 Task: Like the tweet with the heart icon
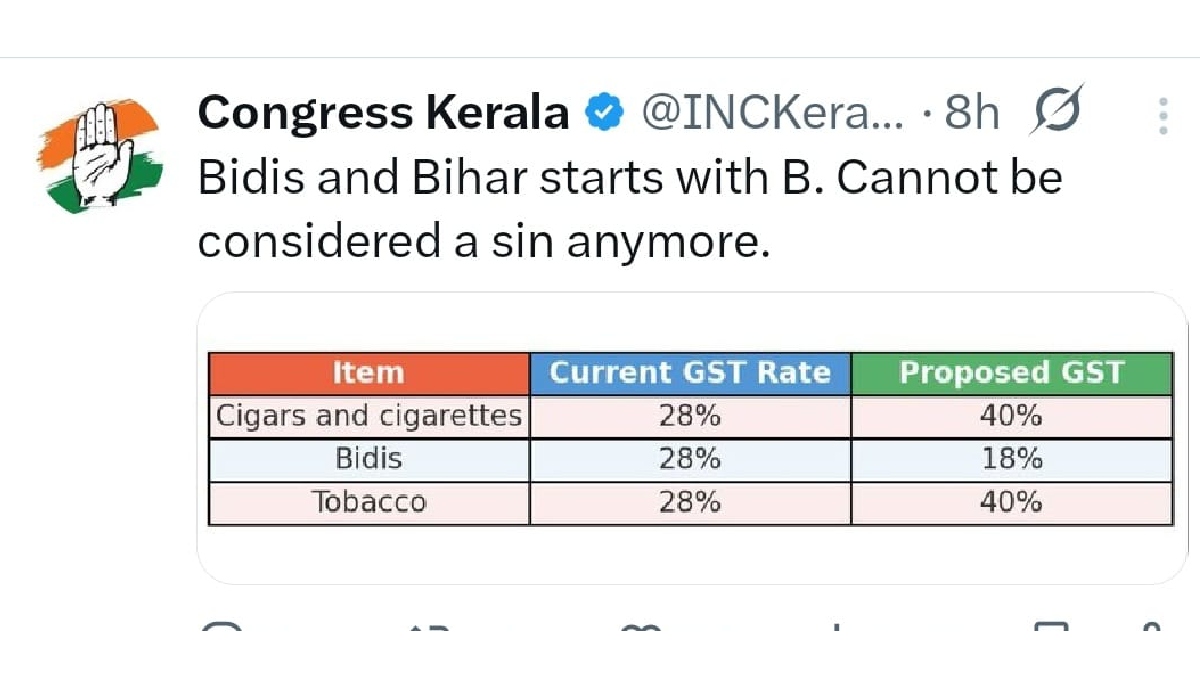pos(640,629)
